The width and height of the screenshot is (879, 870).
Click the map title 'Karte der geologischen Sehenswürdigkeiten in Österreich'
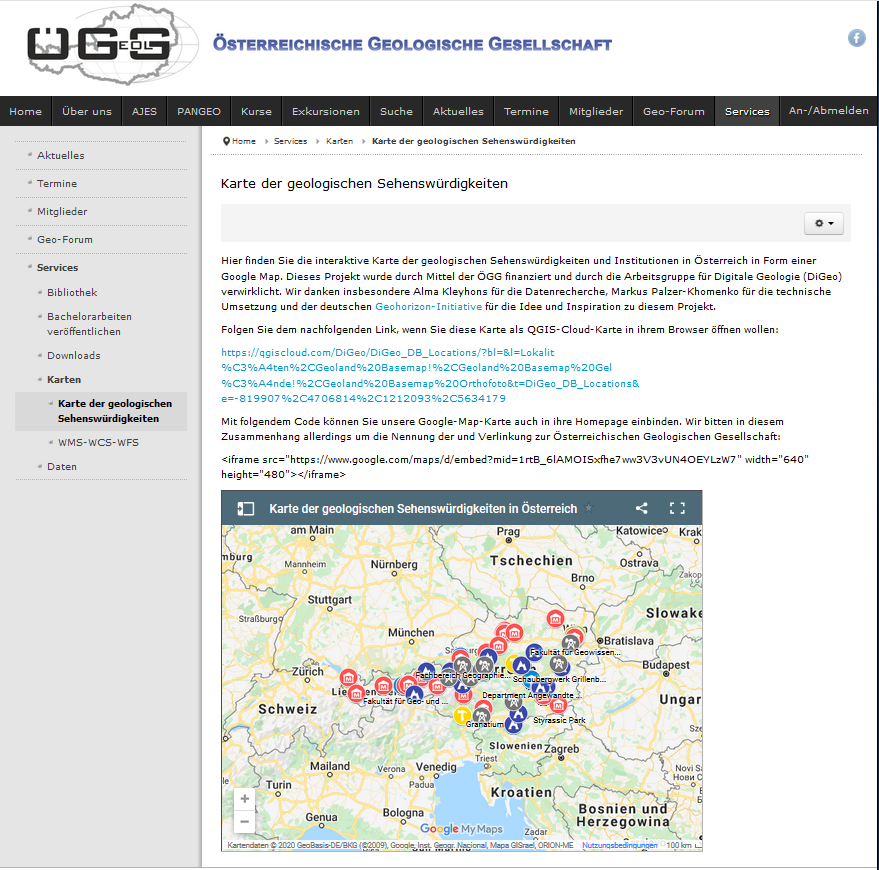click(423, 508)
